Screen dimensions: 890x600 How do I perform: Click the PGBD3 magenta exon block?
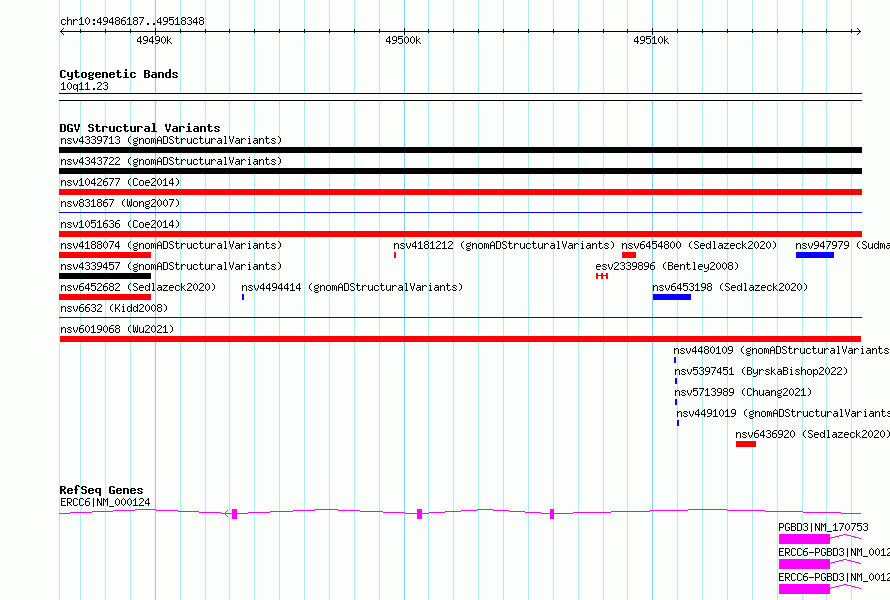pyautogui.click(x=804, y=539)
